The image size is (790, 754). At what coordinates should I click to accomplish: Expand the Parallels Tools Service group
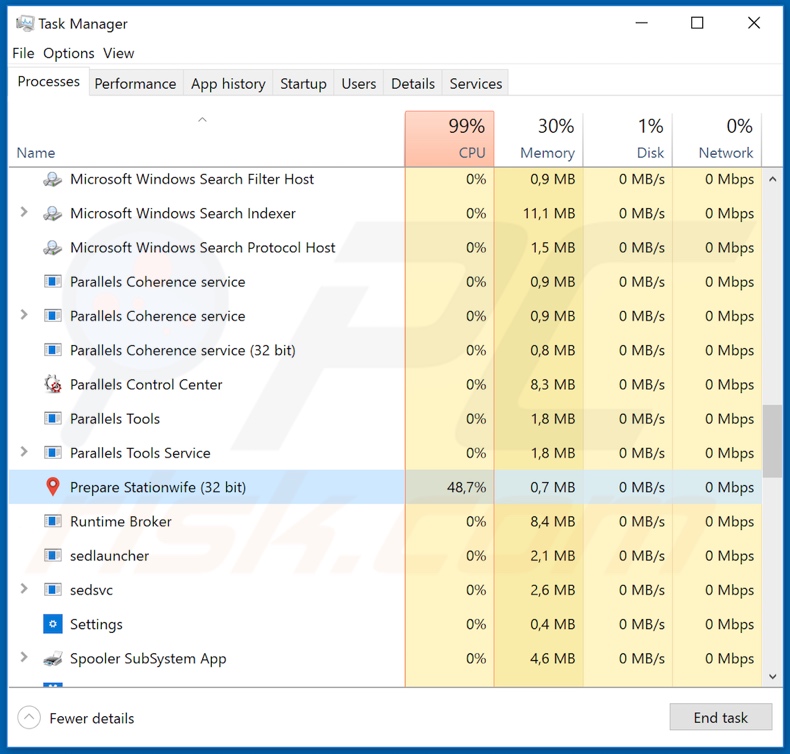[x=24, y=451]
